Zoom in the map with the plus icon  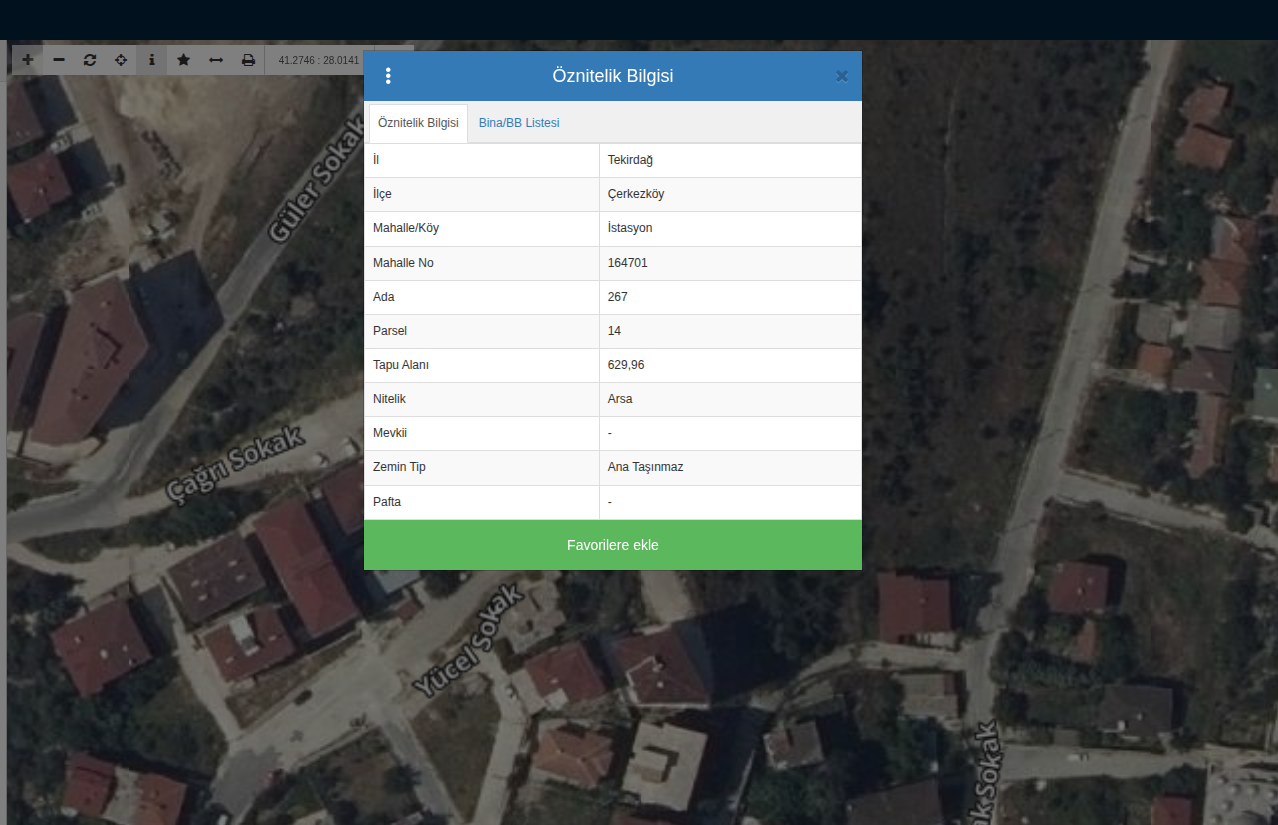click(27, 60)
